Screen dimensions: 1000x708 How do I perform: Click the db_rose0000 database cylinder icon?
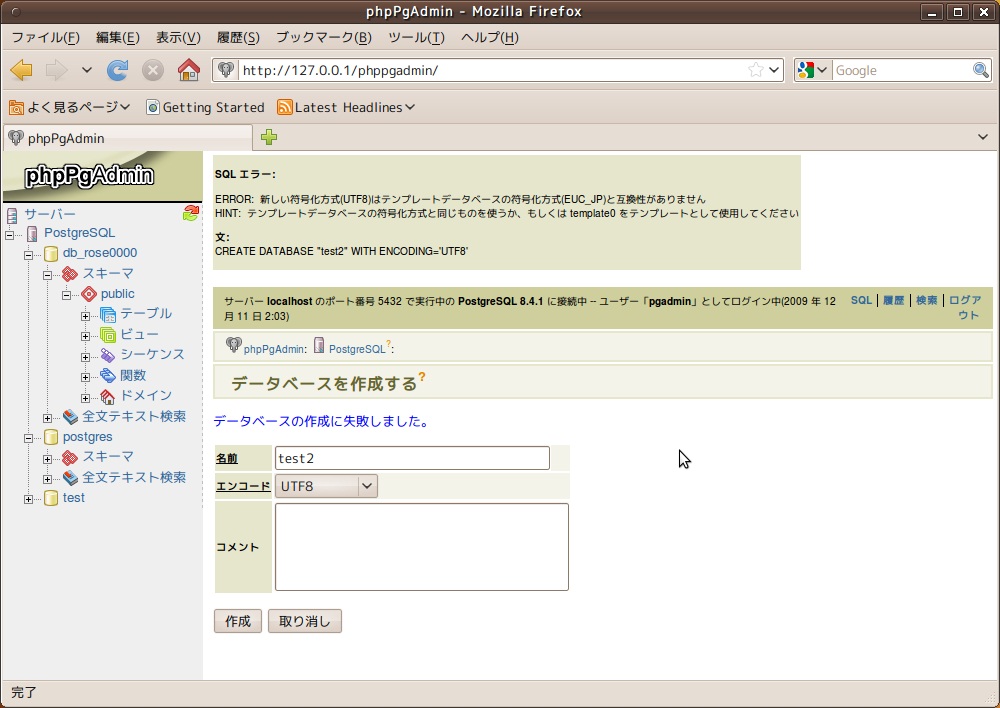51,254
